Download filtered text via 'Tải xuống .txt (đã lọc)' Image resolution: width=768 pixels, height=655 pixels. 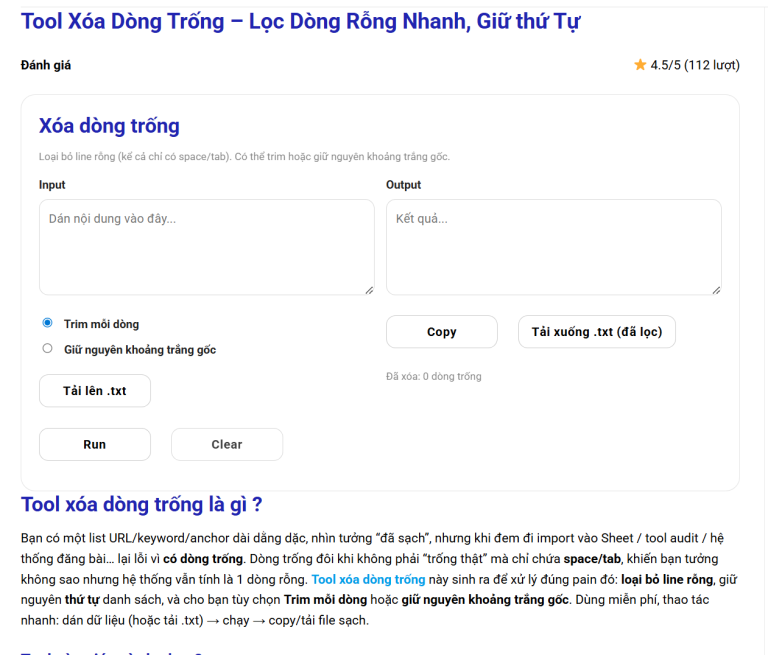[597, 332]
